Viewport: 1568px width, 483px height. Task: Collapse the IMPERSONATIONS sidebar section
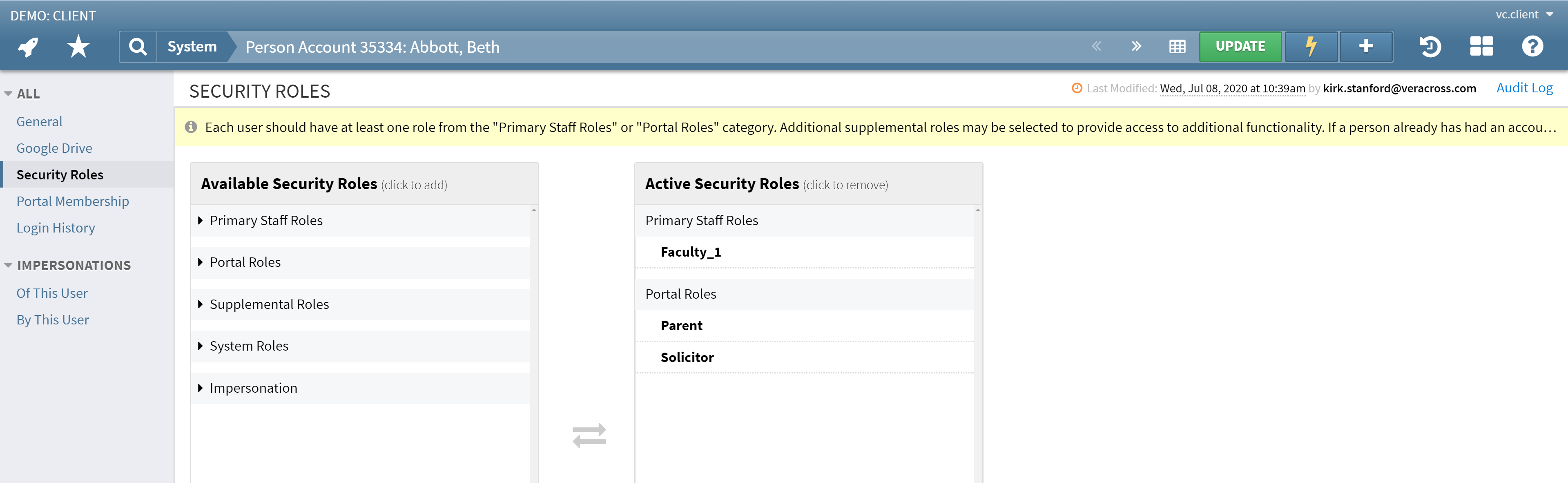(9, 265)
